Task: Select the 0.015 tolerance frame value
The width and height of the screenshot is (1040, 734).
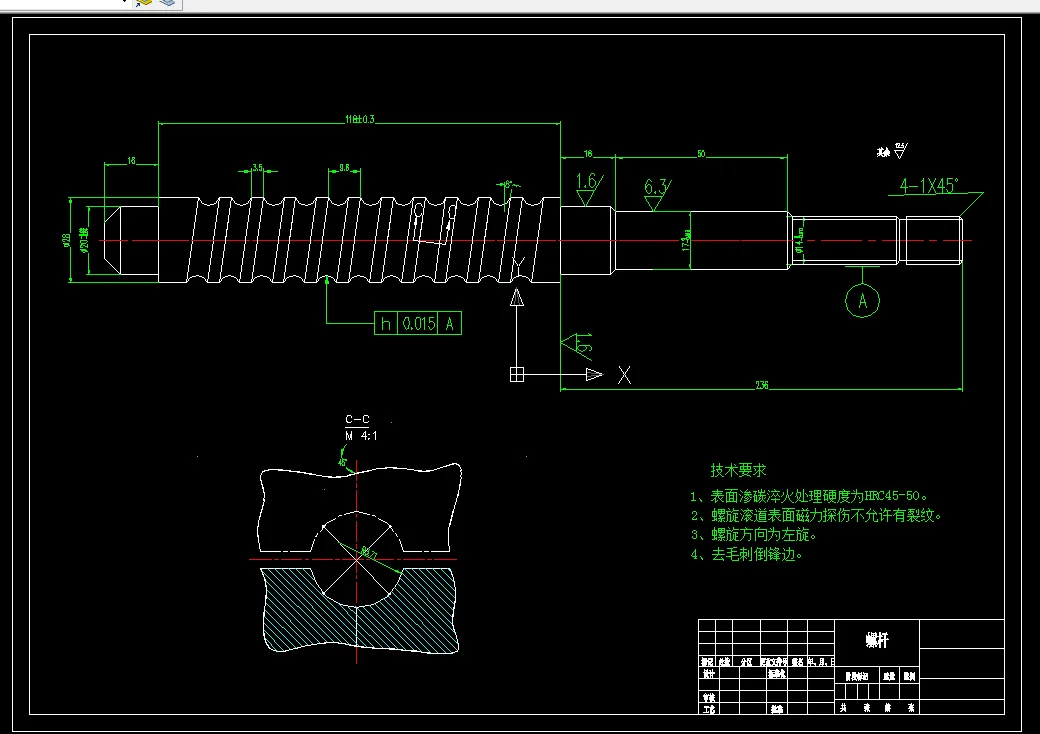Action: click(419, 324)
